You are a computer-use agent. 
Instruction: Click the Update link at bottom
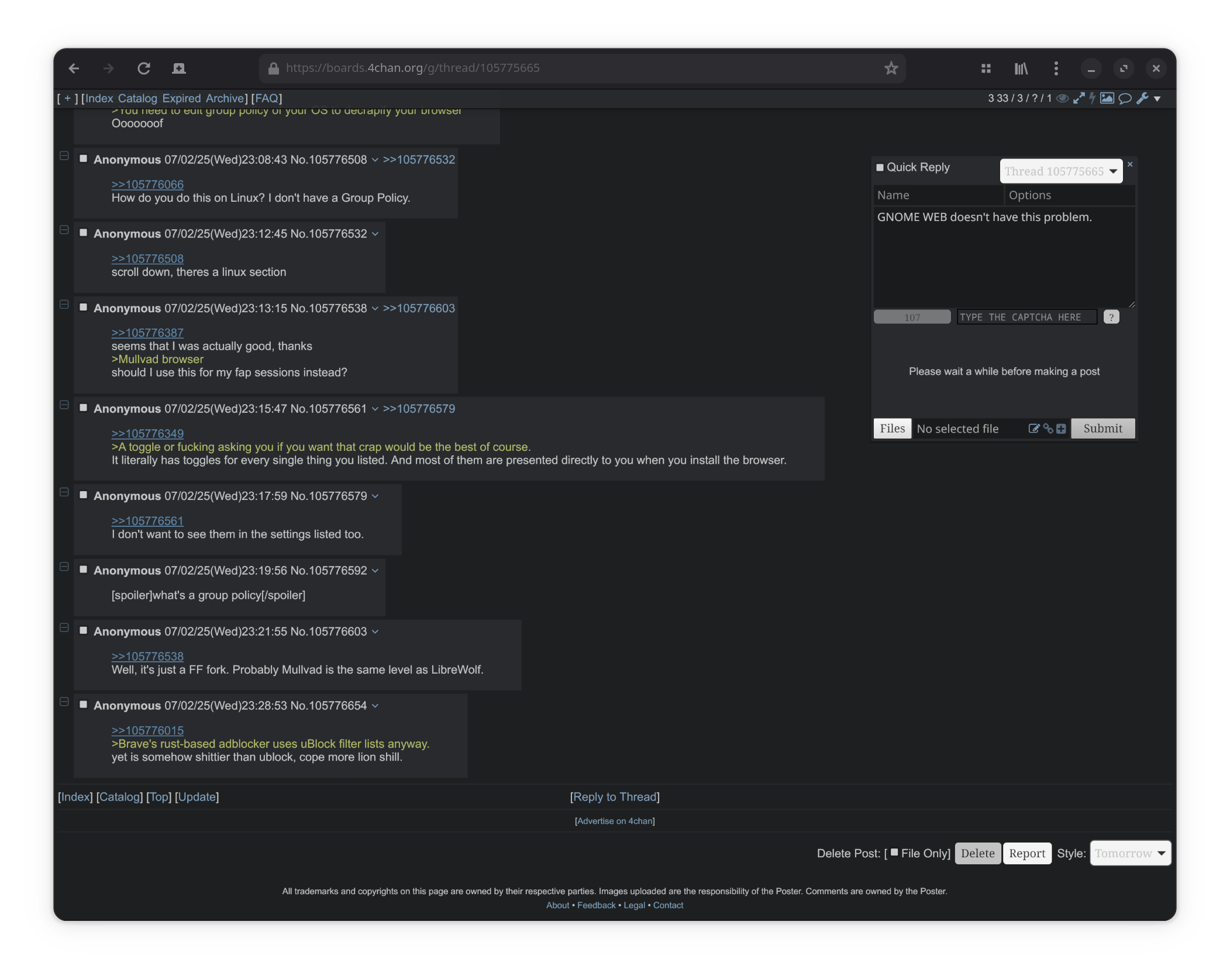[x=197, y=797]
